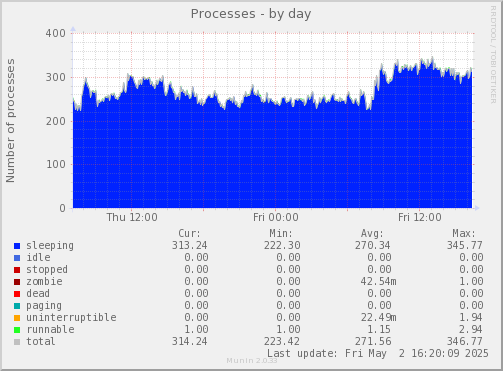Click the 'Max:' column header
This screenshot has width=503, height=371.
pos(464,233)
